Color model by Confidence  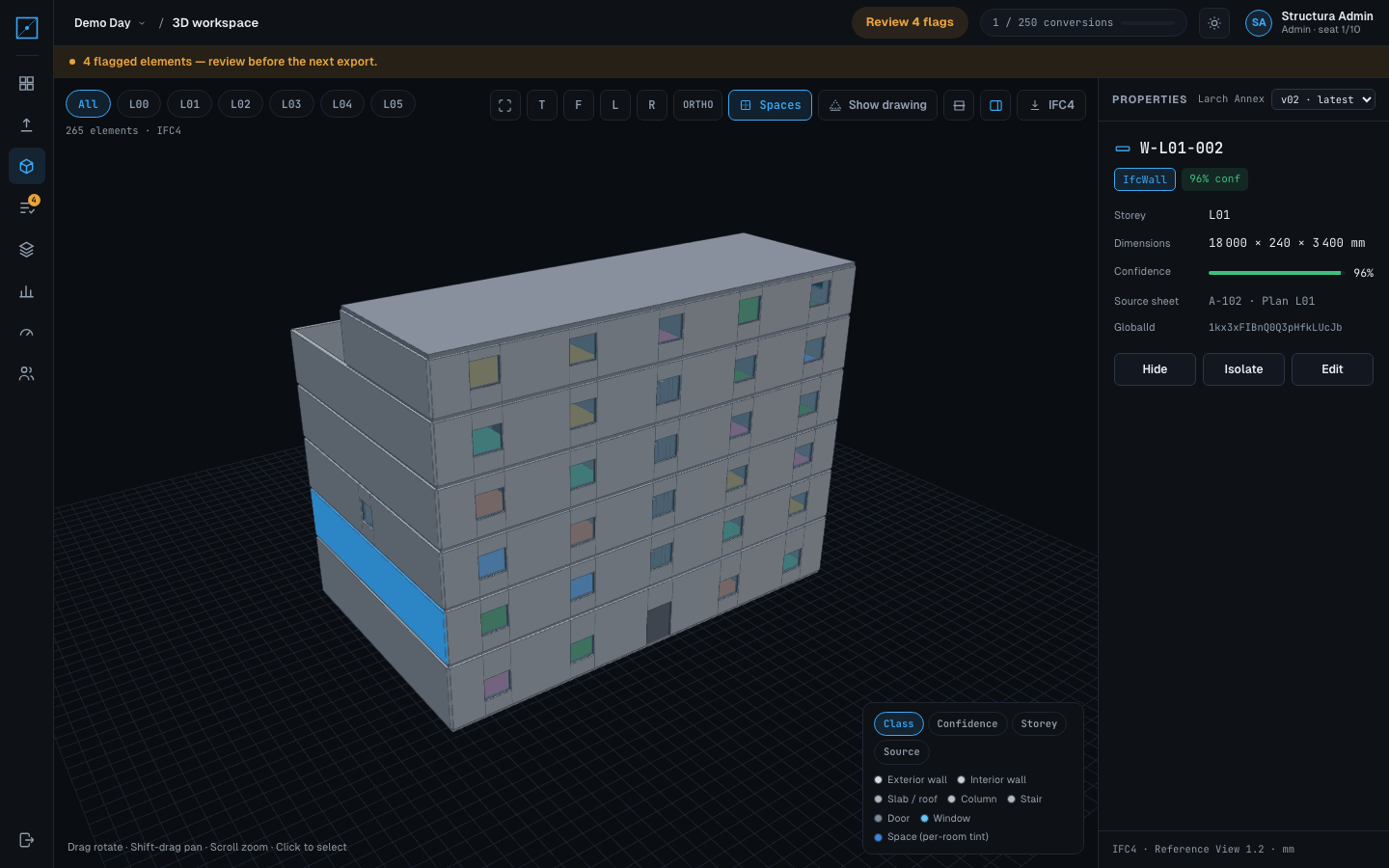[967, 724]
